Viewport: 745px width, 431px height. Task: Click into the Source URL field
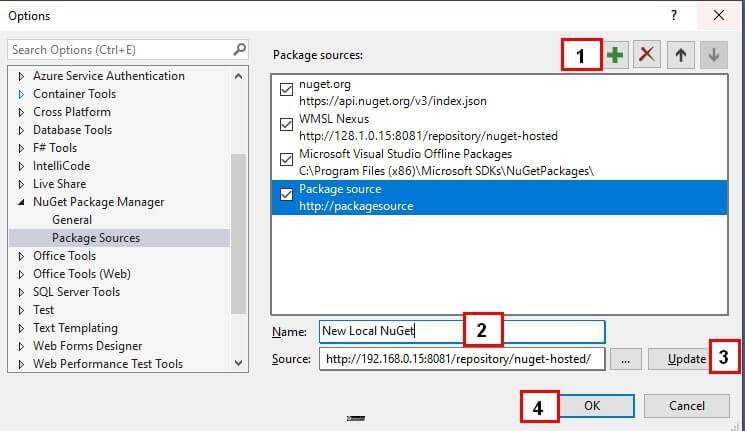pyautogui.click(x=462, y=359)
